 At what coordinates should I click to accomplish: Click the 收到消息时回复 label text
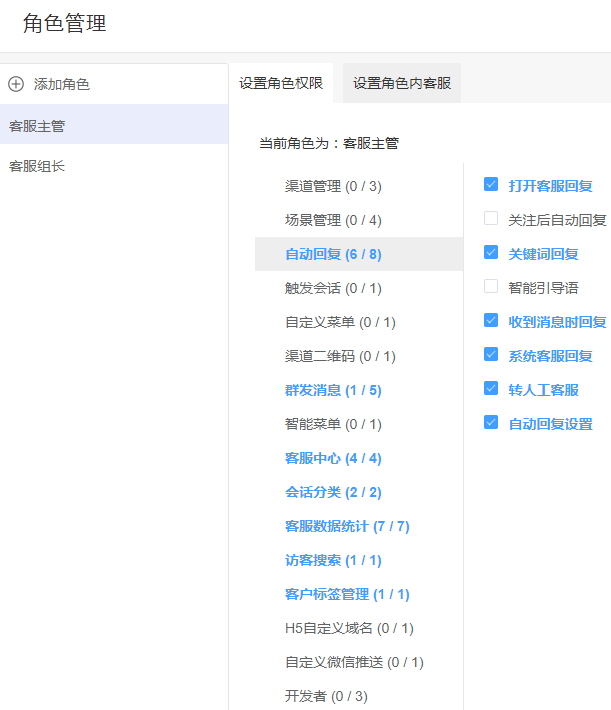tap(557, 322)
